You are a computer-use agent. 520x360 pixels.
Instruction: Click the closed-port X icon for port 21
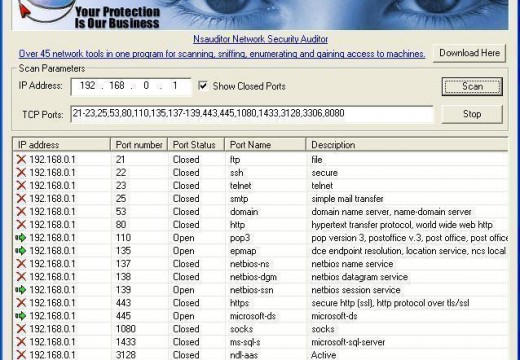tap(21, 159)
